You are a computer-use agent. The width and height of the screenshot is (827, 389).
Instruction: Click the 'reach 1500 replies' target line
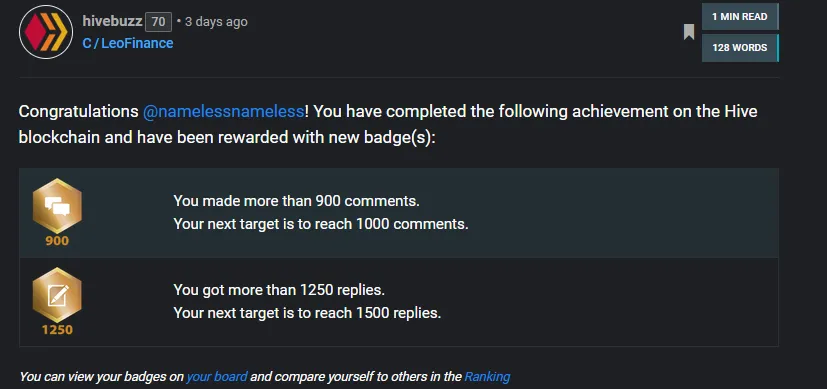[x=307, y=313]
